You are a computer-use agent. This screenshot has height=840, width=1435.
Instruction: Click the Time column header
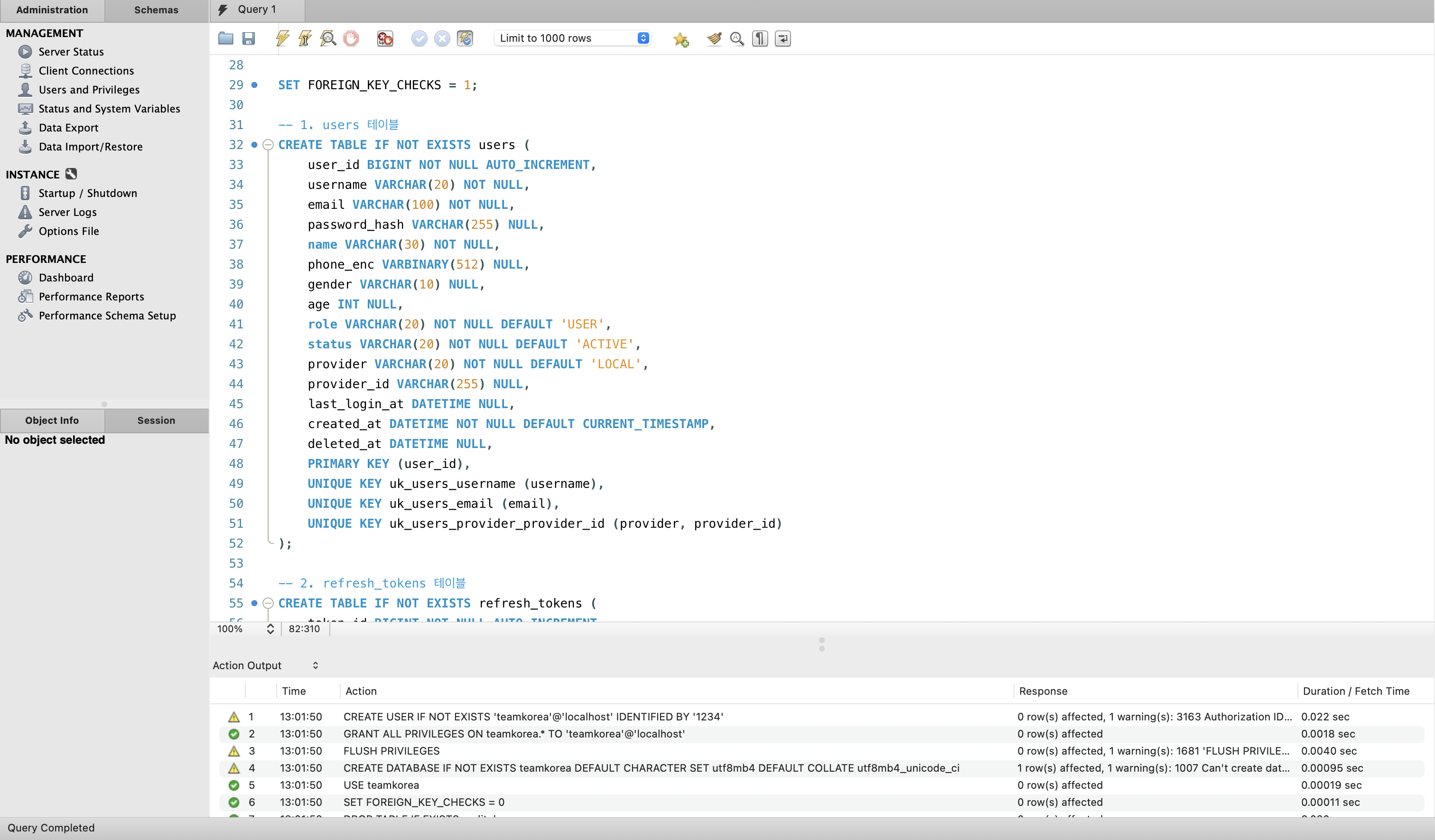tap(294, 691)
